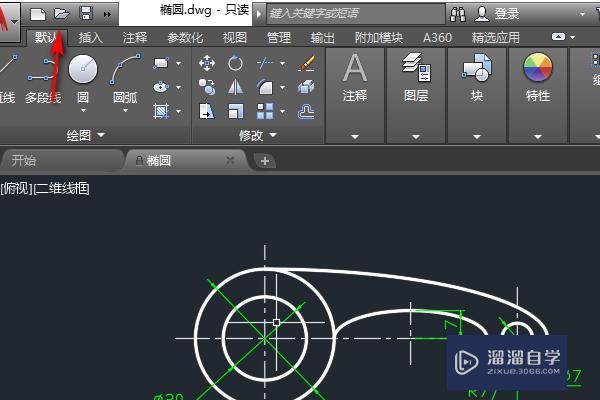Expand the Modify (修改) panel
The width and height of the screenshot is (600, 400).
click(x=258, y=135)
